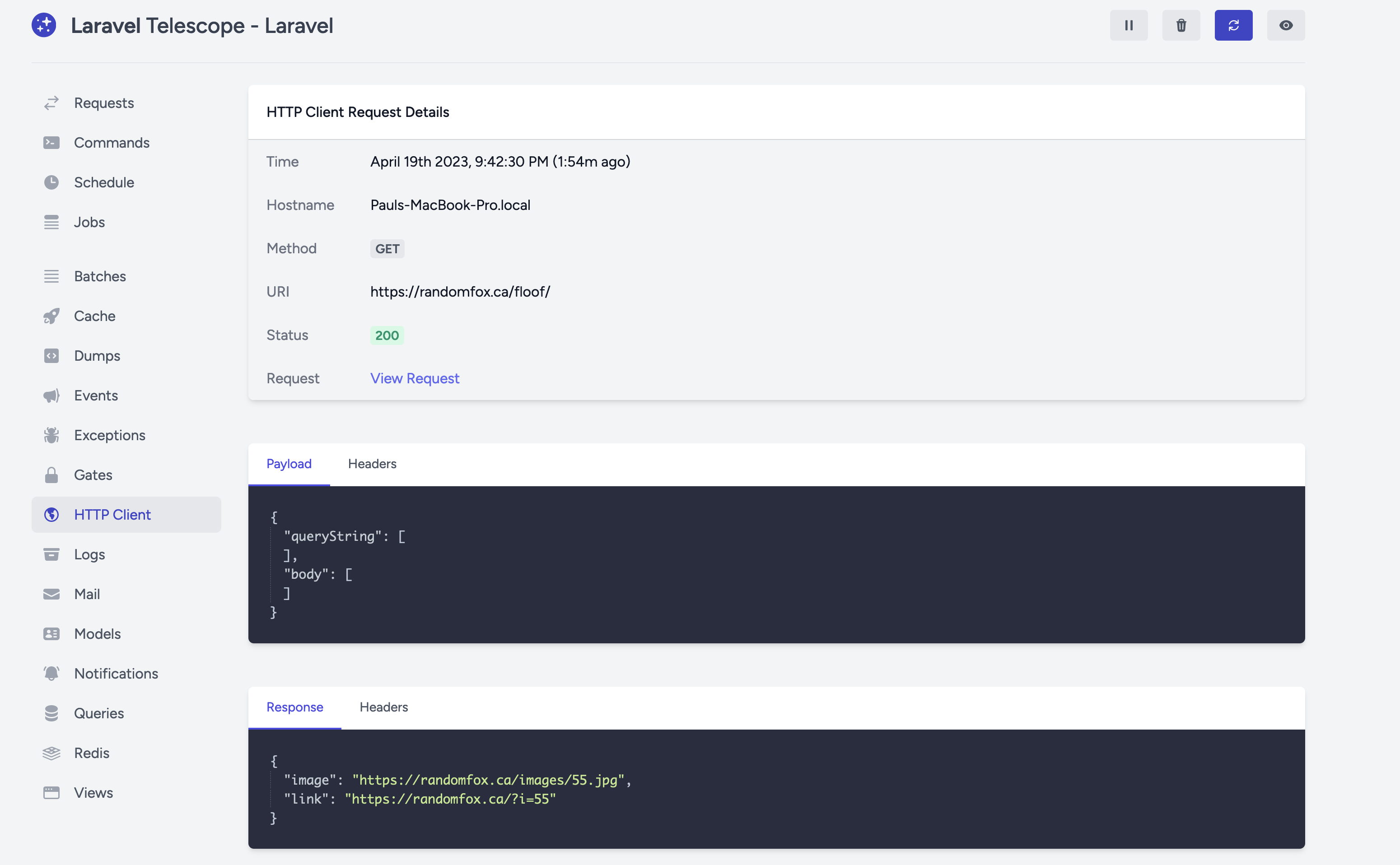Navigate to Redis
Screen dimensions: 1400x865
[x=126, y=753]
